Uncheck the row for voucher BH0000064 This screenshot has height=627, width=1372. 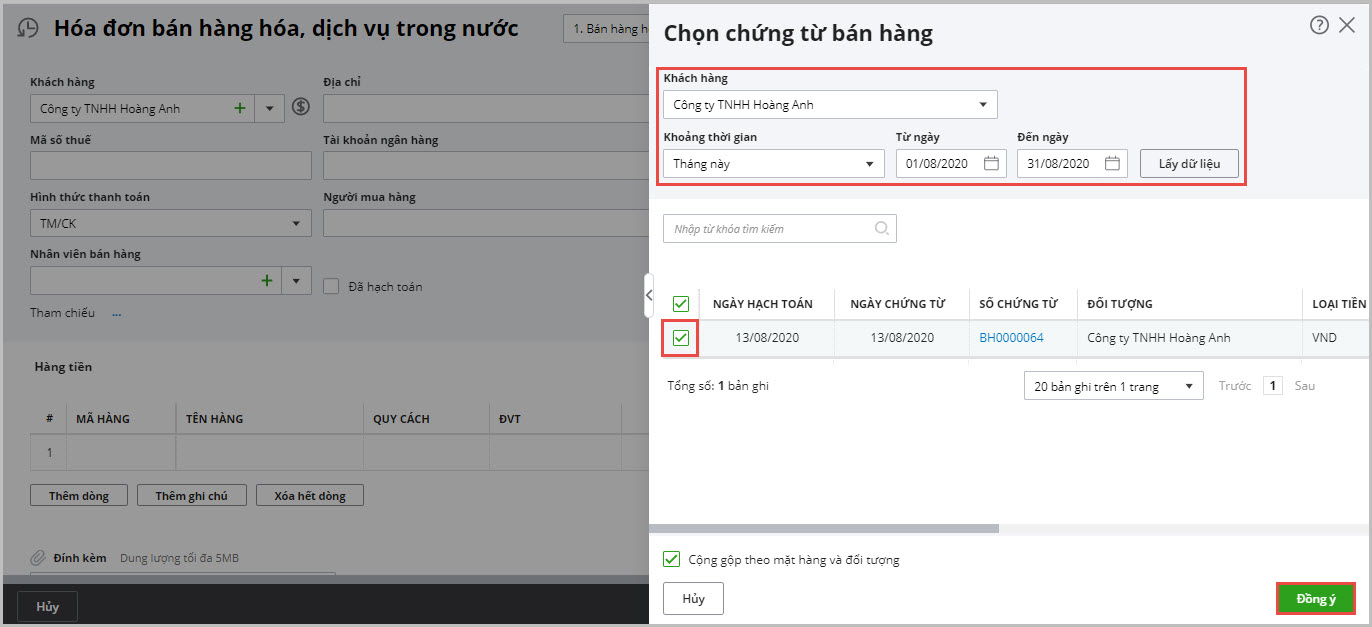pos(680,338)
